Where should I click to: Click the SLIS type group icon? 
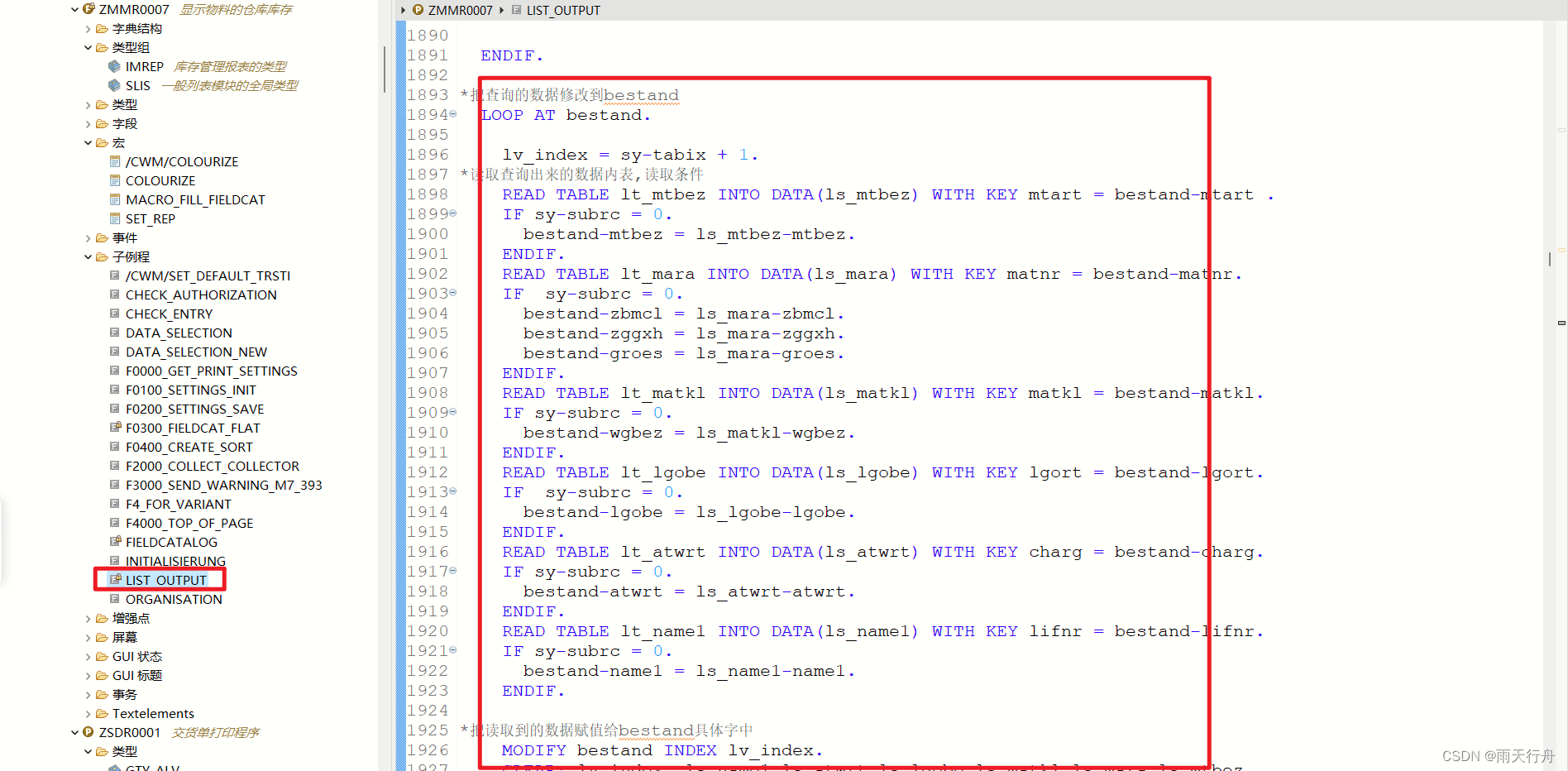(115, 85)
